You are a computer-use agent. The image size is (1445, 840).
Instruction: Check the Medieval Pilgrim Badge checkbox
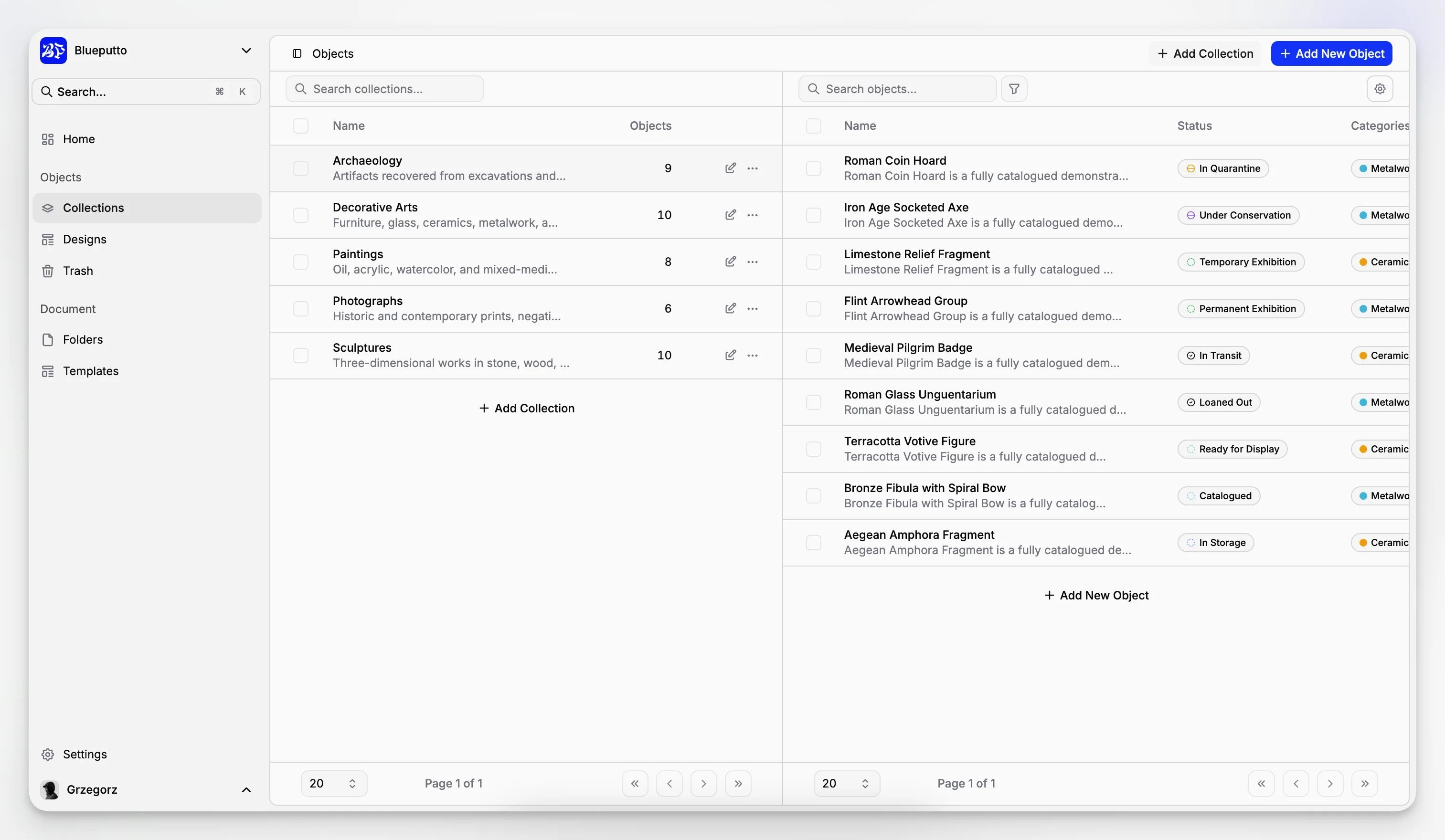click(x=813, y=355)
